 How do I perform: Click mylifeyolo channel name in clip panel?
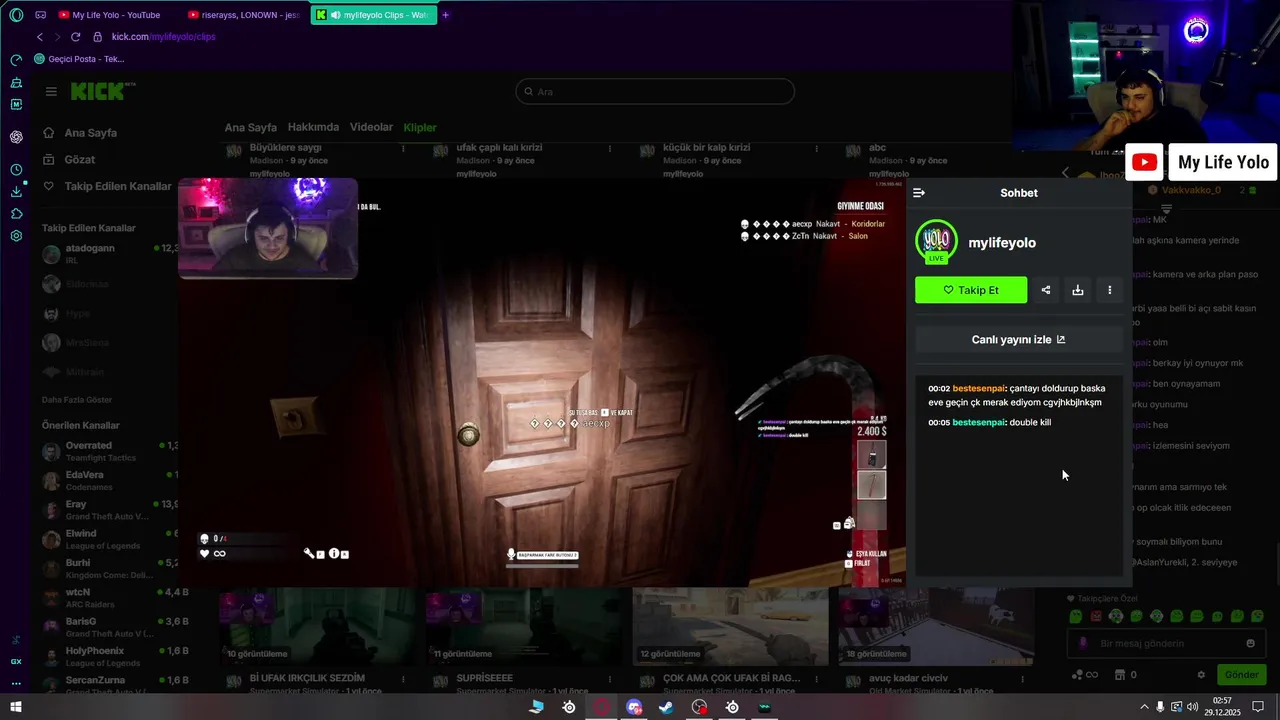(x=1002, y=243)
